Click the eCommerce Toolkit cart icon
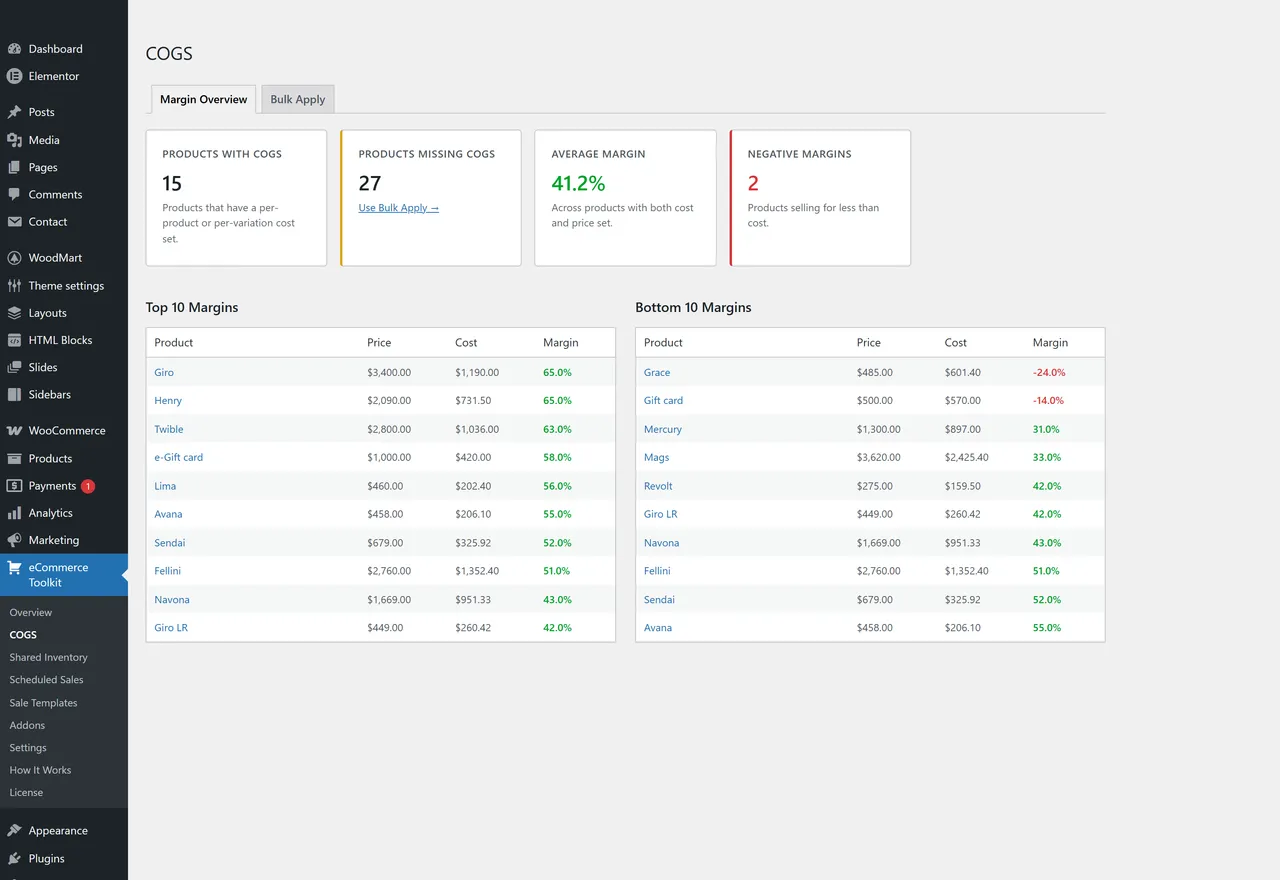 14,568
